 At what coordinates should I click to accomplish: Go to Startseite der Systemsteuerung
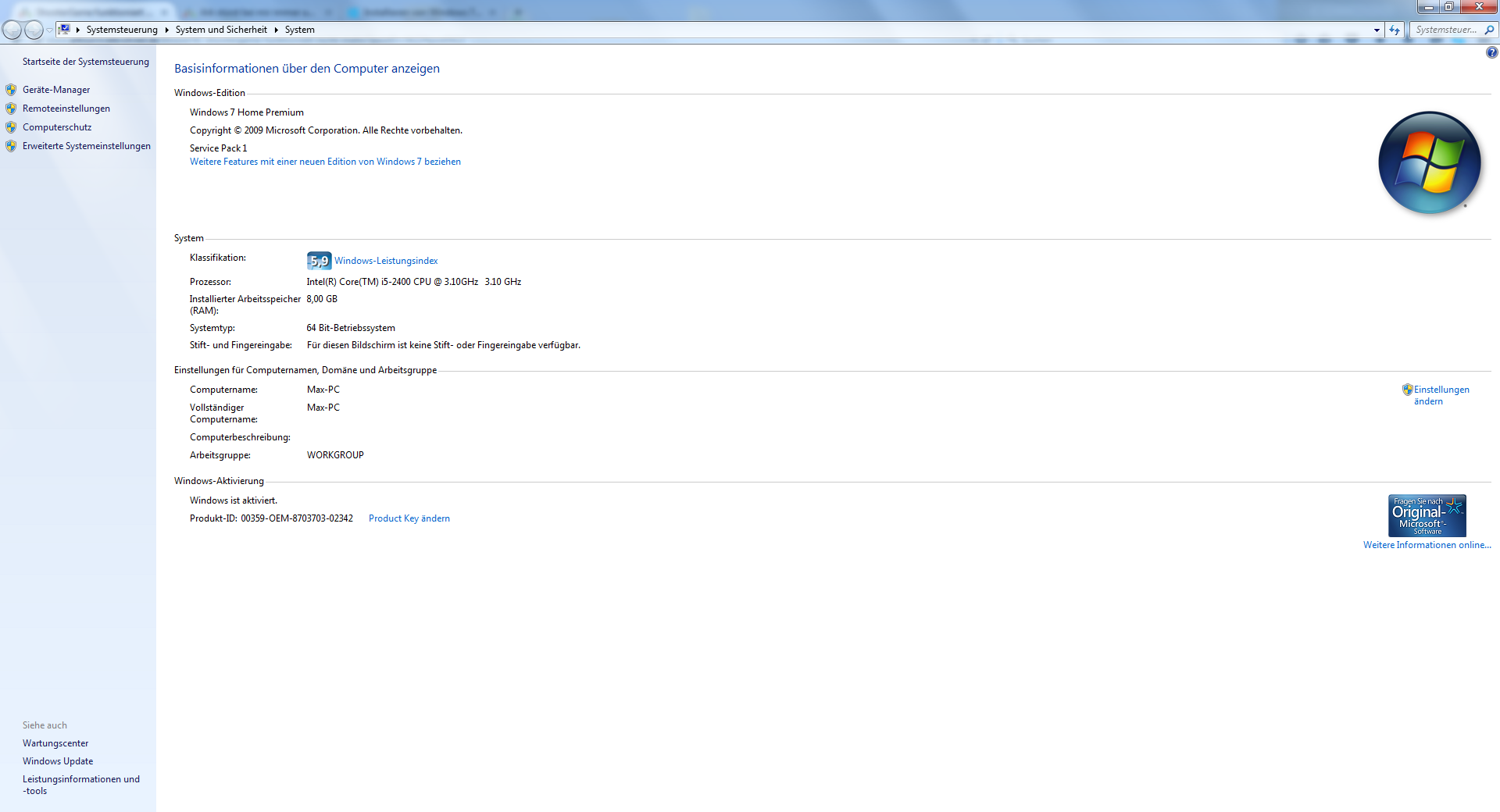click(x=85, y=62)
